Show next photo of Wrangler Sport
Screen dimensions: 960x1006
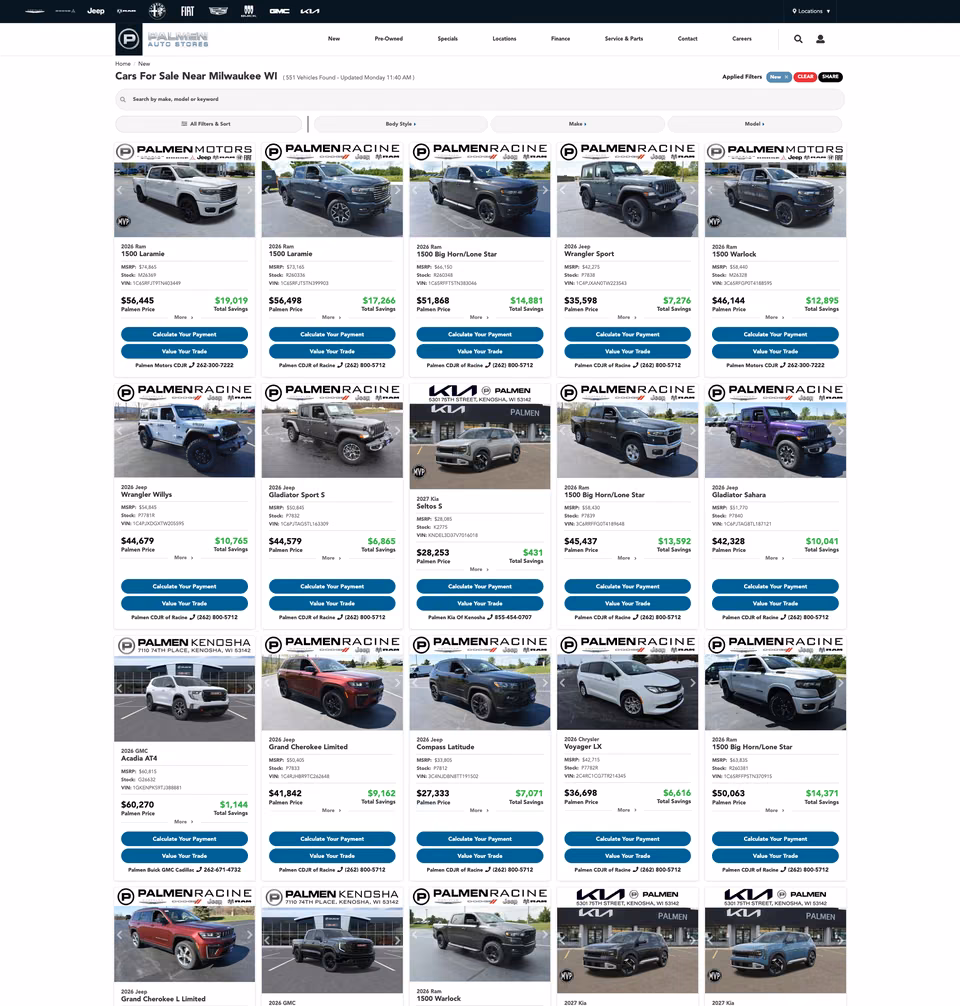[x=692, y=190]
